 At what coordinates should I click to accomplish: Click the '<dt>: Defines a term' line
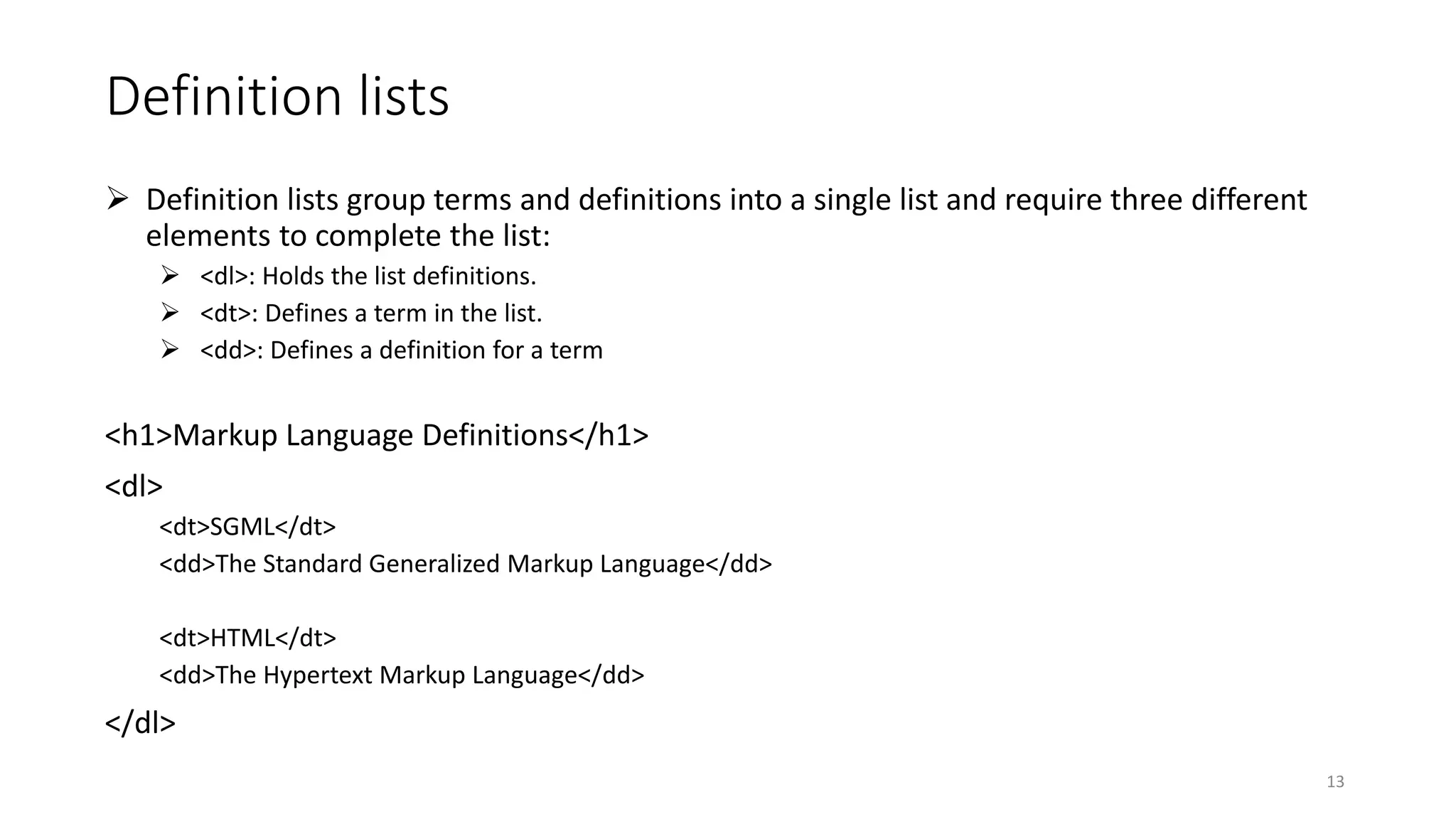[371, 313]
